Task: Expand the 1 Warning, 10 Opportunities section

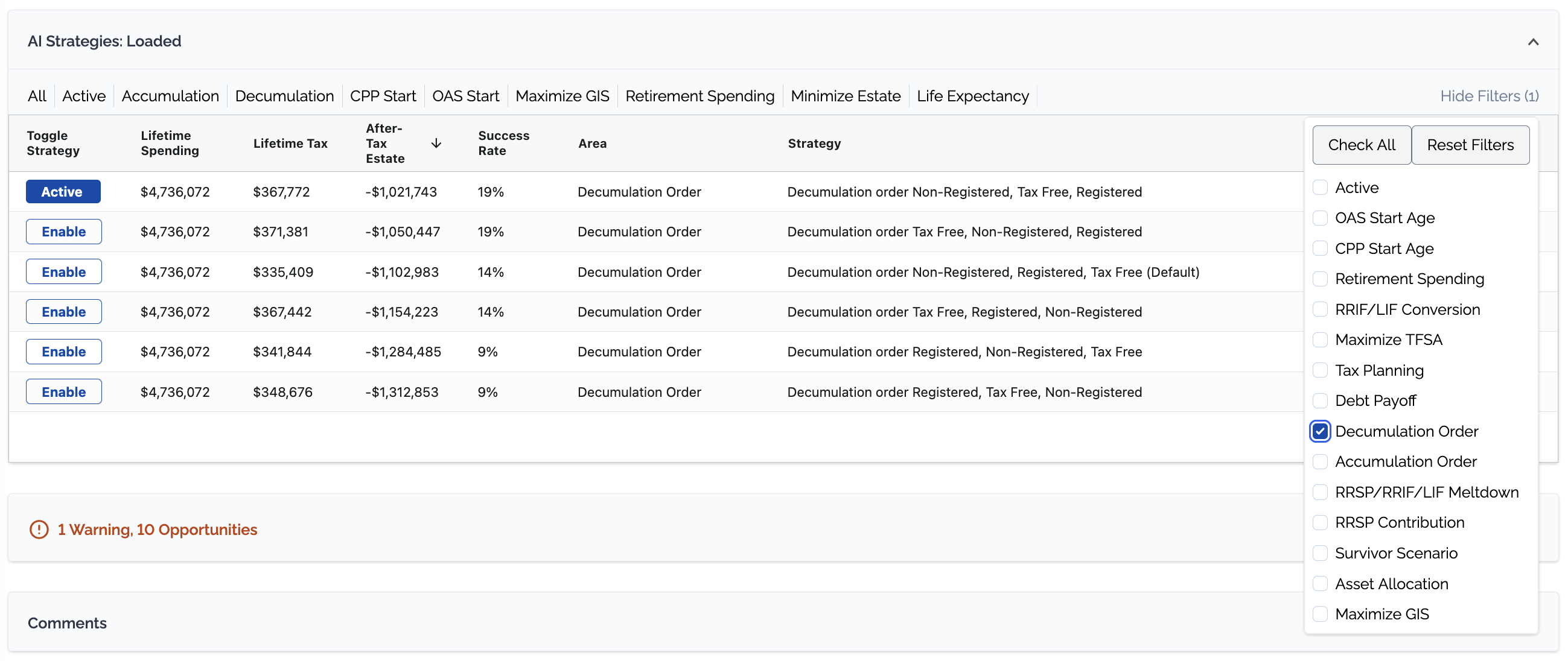Action: pyautogui.click(x=157, y=530)
